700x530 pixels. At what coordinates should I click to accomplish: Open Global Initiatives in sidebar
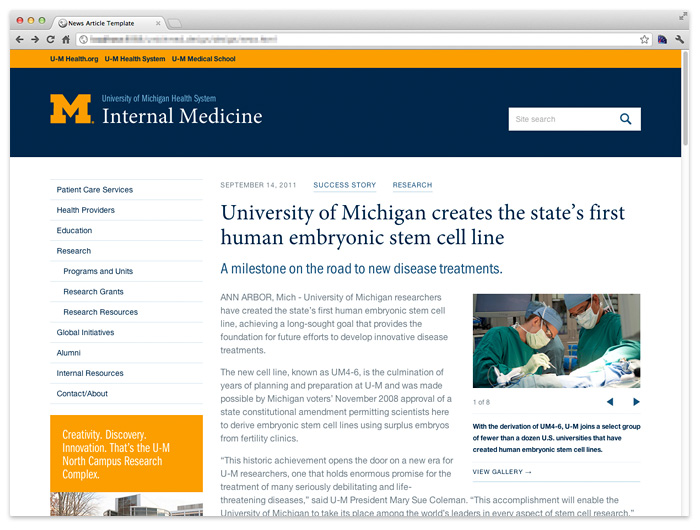[126, 333]
